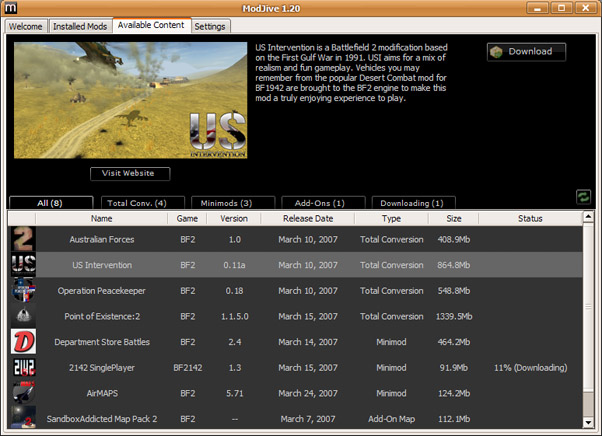Click the Department Store Battles icon
The height and width of the screenshot is (436, 602).
pyautogui.click(x=22, y=342)
